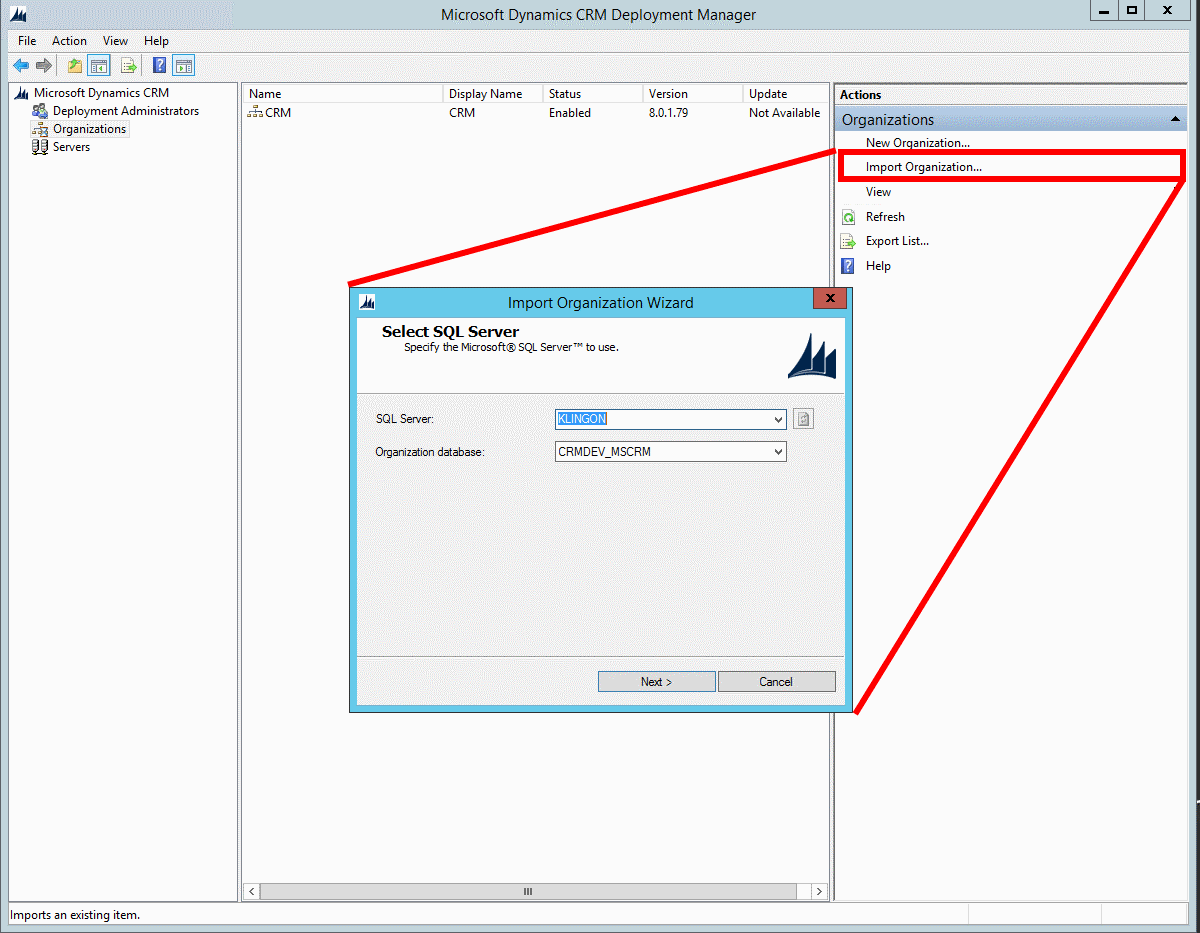This screenshot has height=933, width=1200.
Task: Select Deployment Administrators in the tree
Action: click(126, 111)
